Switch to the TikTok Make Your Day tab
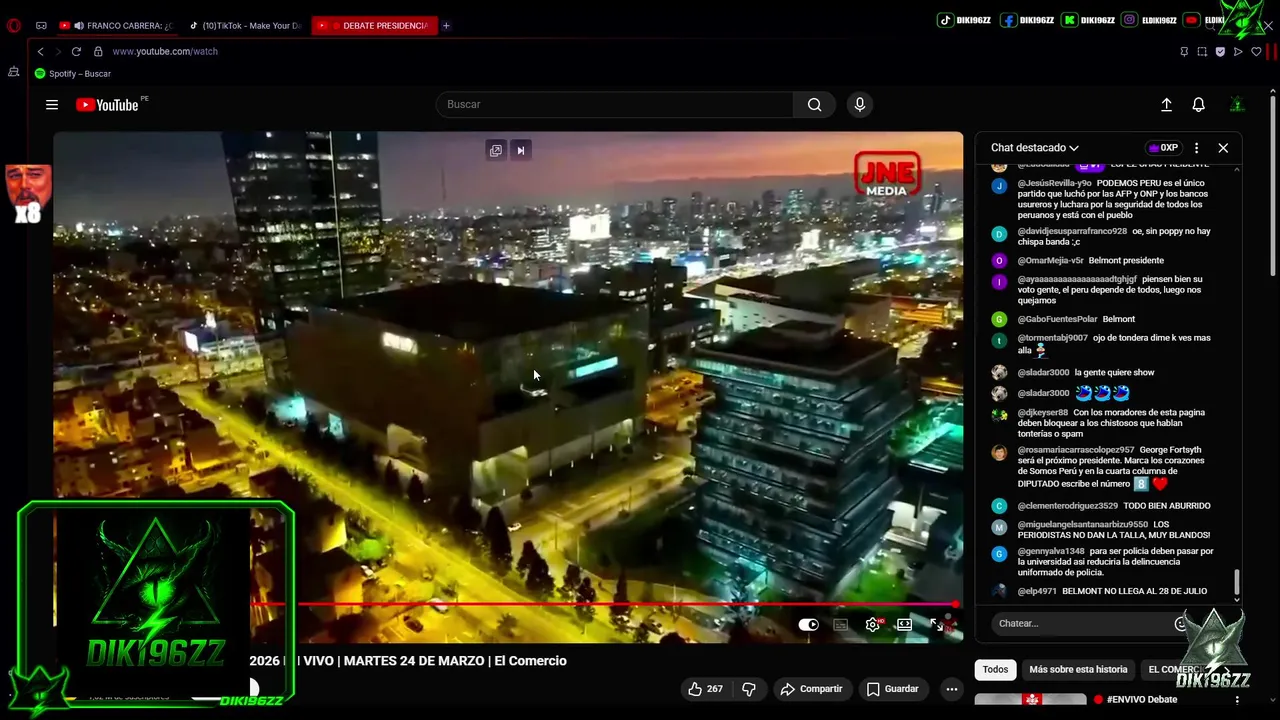 pos(245,25)
